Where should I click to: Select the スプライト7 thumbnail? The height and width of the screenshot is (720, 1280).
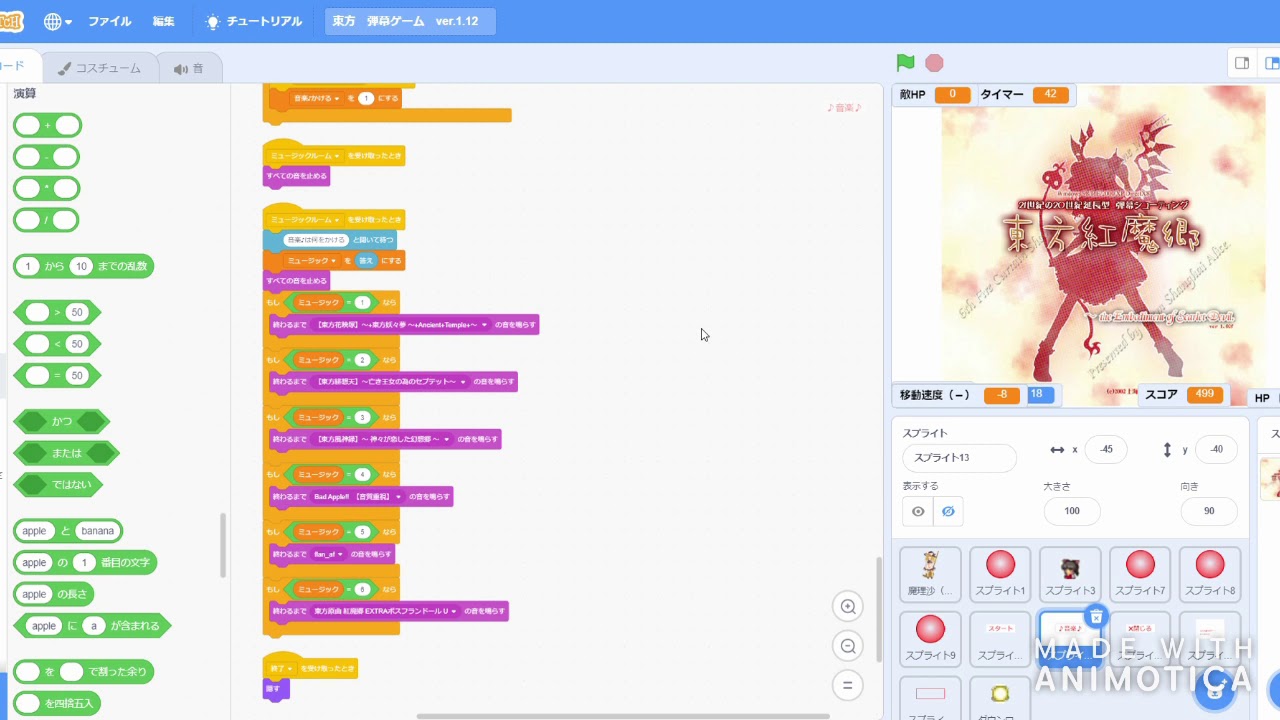click(x=1140, y=575)
